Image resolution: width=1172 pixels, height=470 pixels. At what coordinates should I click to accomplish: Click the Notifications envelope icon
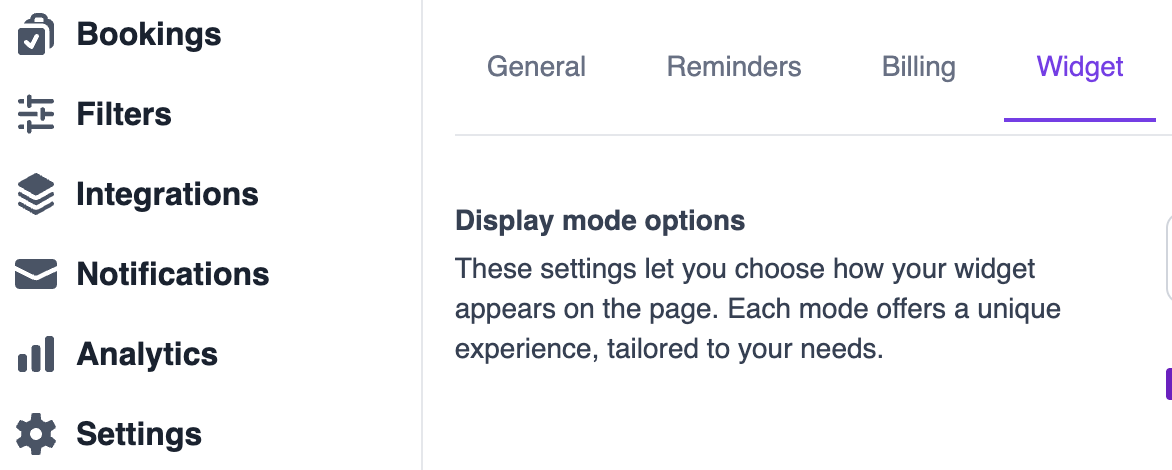[36, 274]
